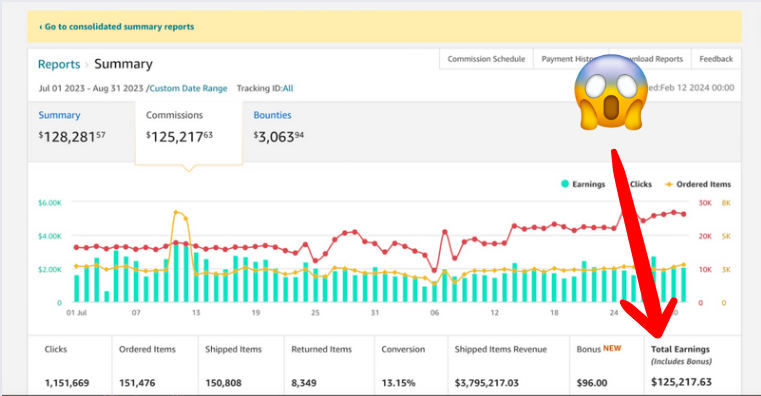Image resolution: width=761 pixels, height=396 pixels.
Task: Select Total Earnings value $125,217.63 in bottom row
Action: (x=681, y=382)
